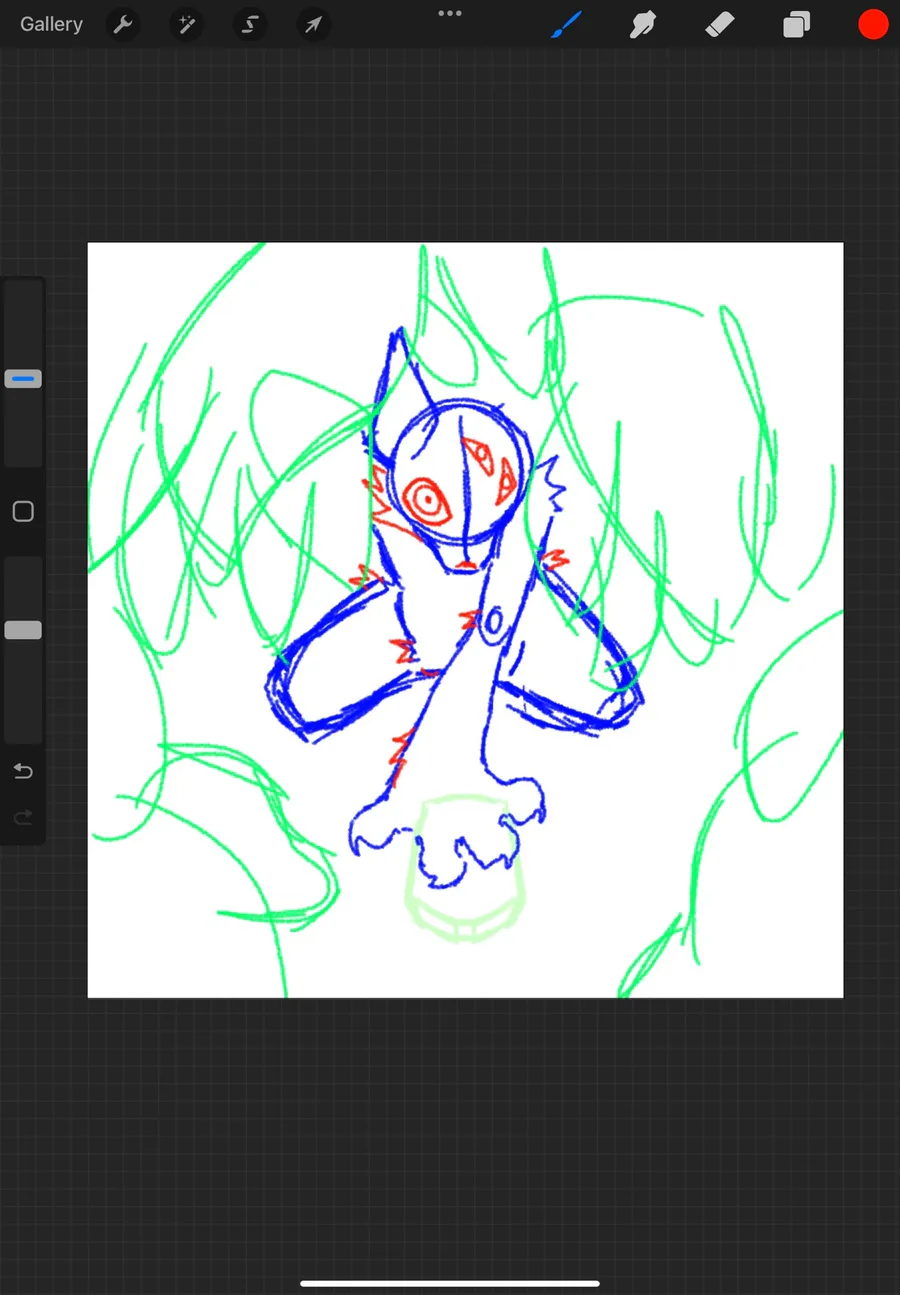The height and width of the screenshot is (1295, 900).
Task: Tap the three-dots multitasking menu at top
Action: click(x=450, y=13)
